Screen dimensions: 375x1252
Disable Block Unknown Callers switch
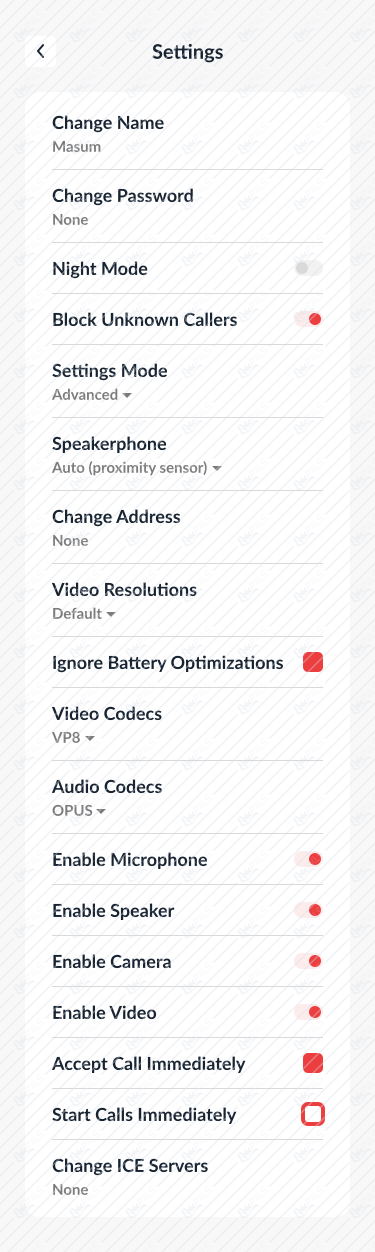pyautogui.click(x=309, y=319)
